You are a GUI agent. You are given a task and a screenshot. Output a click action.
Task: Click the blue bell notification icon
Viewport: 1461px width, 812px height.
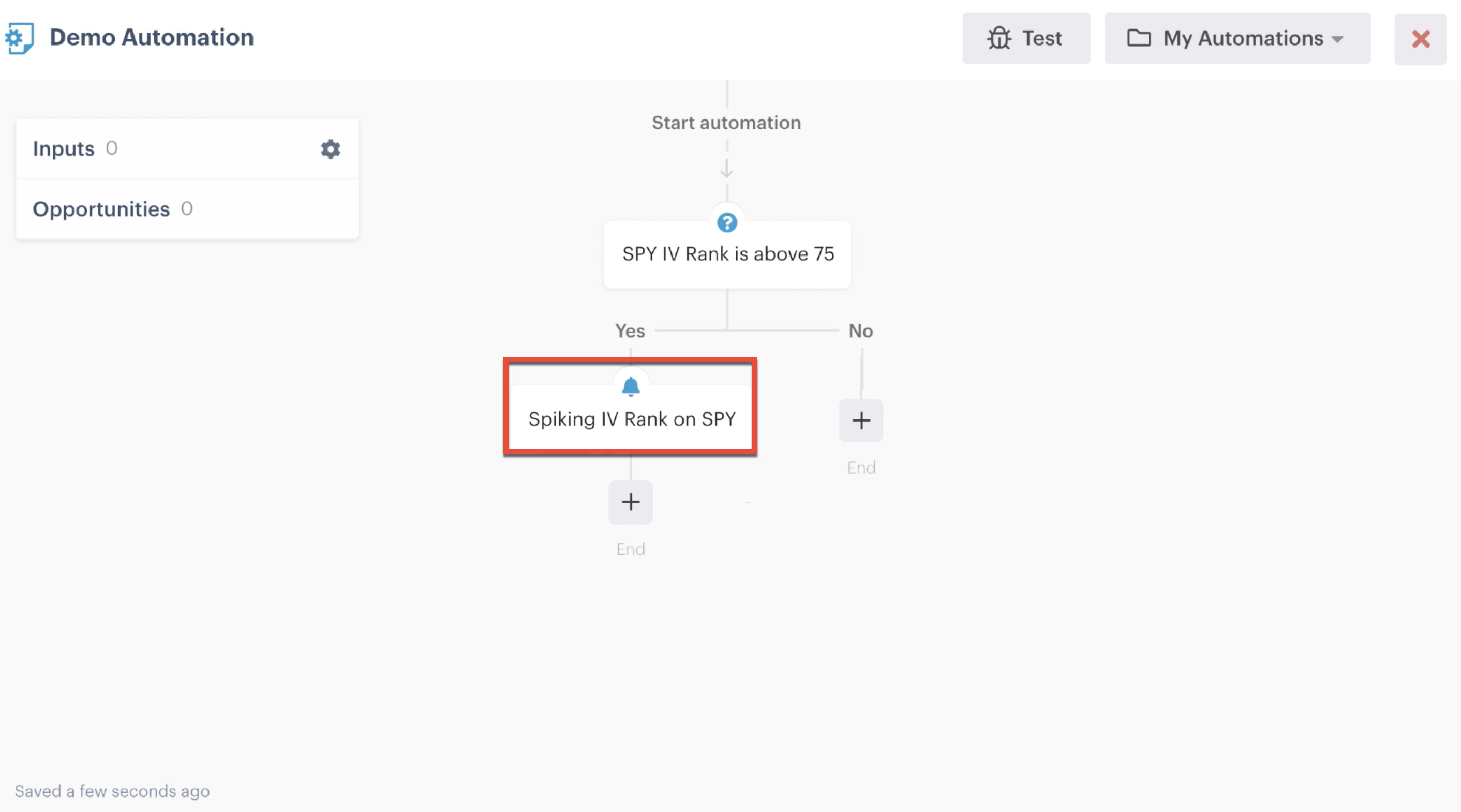click(630, 387)
